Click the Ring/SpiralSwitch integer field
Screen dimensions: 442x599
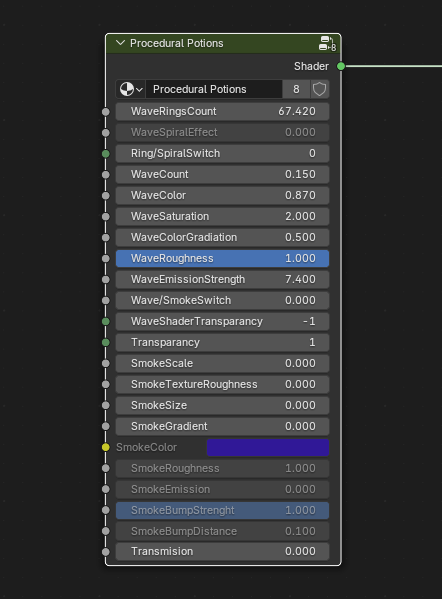point(222,153)
